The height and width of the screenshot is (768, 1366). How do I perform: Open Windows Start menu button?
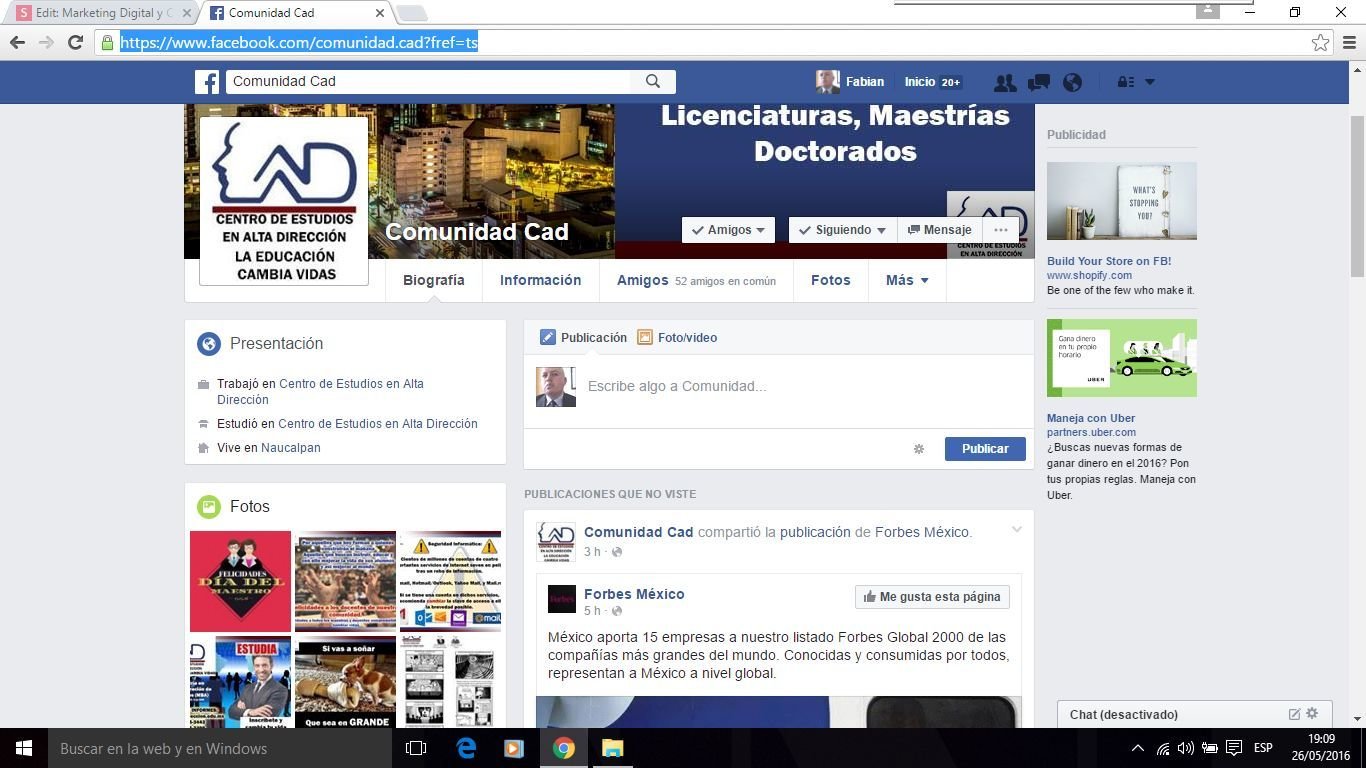[x=24, y=748]
